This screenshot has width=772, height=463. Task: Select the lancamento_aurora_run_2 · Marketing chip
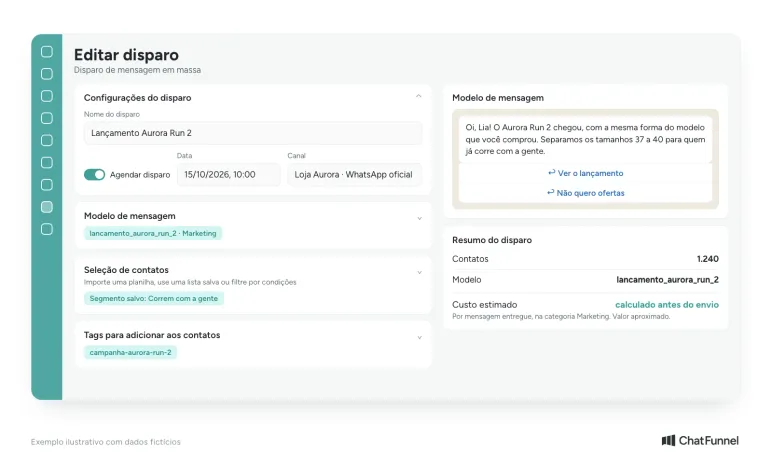[153, 233]
